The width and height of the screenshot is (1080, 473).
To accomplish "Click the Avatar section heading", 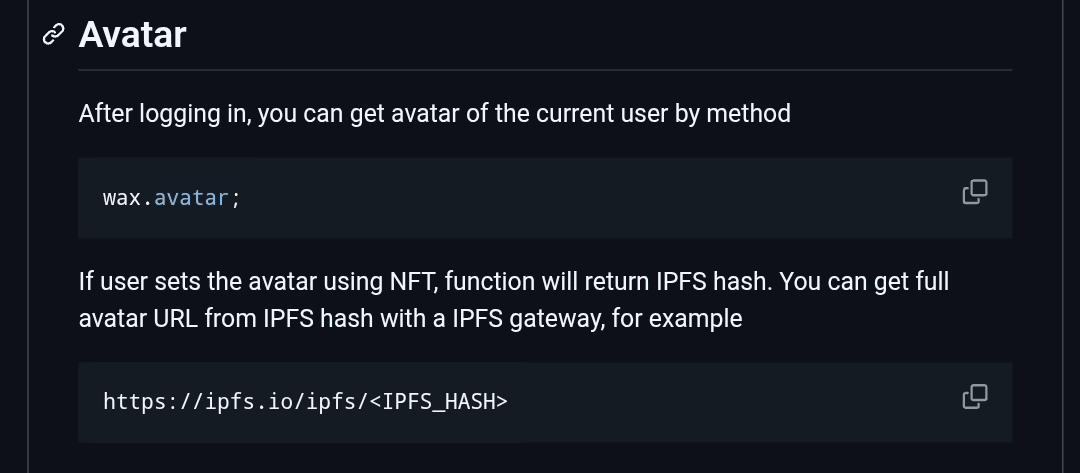I will pyautogui.click(x=132, y=34).
